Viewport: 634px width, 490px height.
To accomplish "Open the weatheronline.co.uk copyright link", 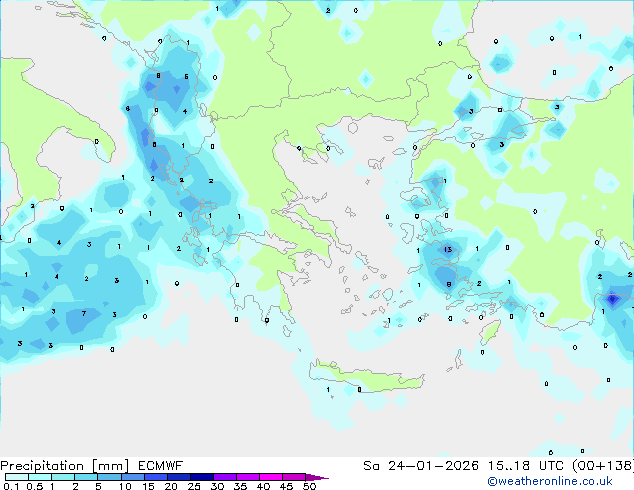I will coord(550,481).
